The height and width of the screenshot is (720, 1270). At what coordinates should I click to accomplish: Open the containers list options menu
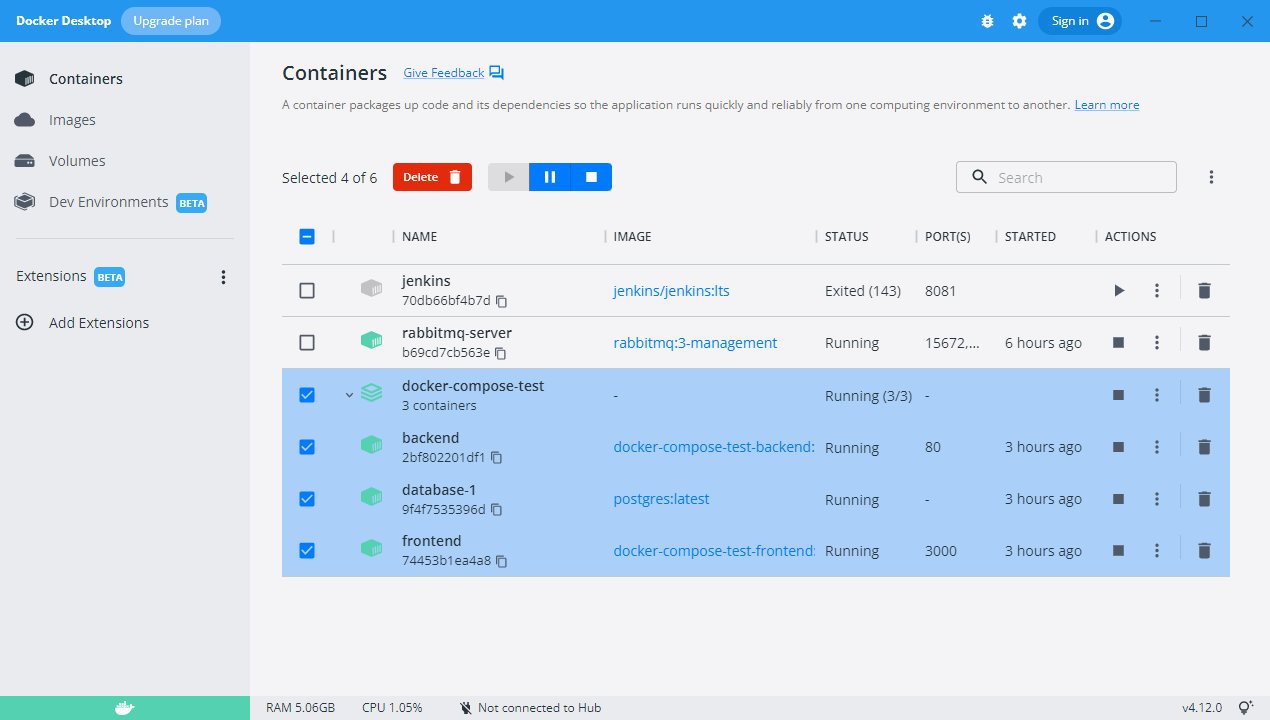(1211, 176)
